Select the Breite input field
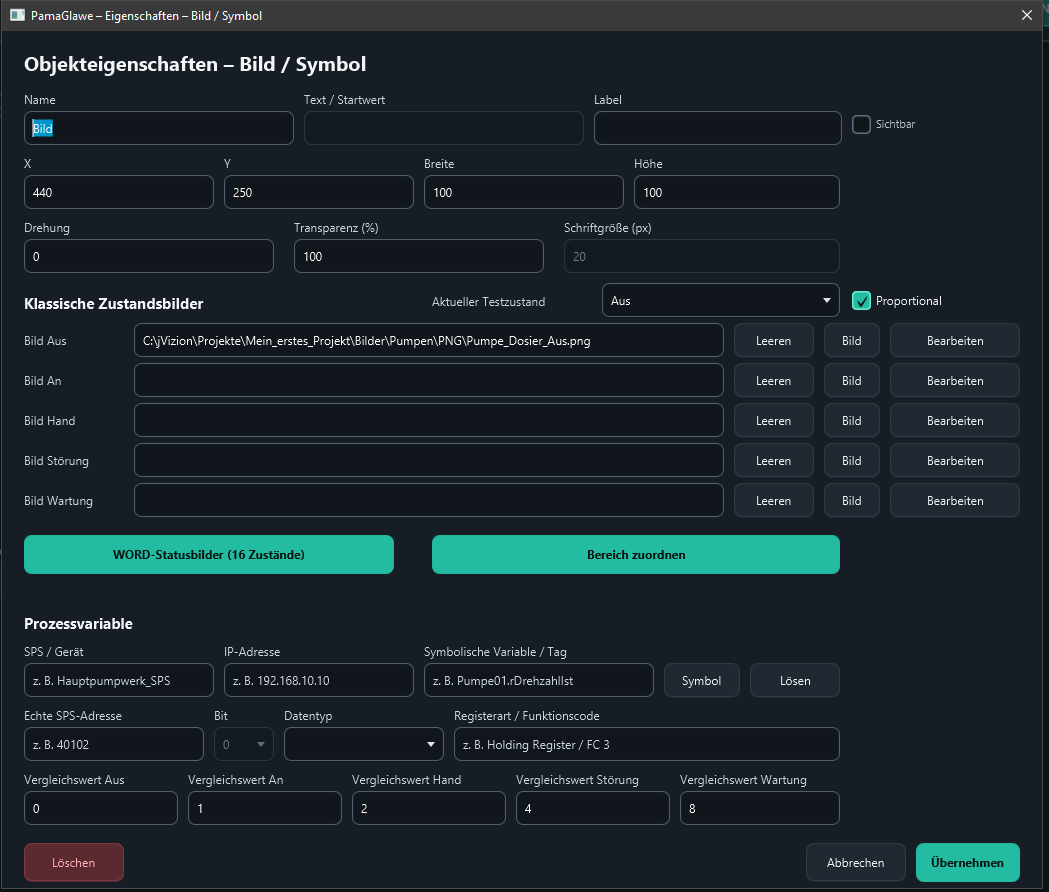Screen dimensions: 1049x892 (523, 192)
